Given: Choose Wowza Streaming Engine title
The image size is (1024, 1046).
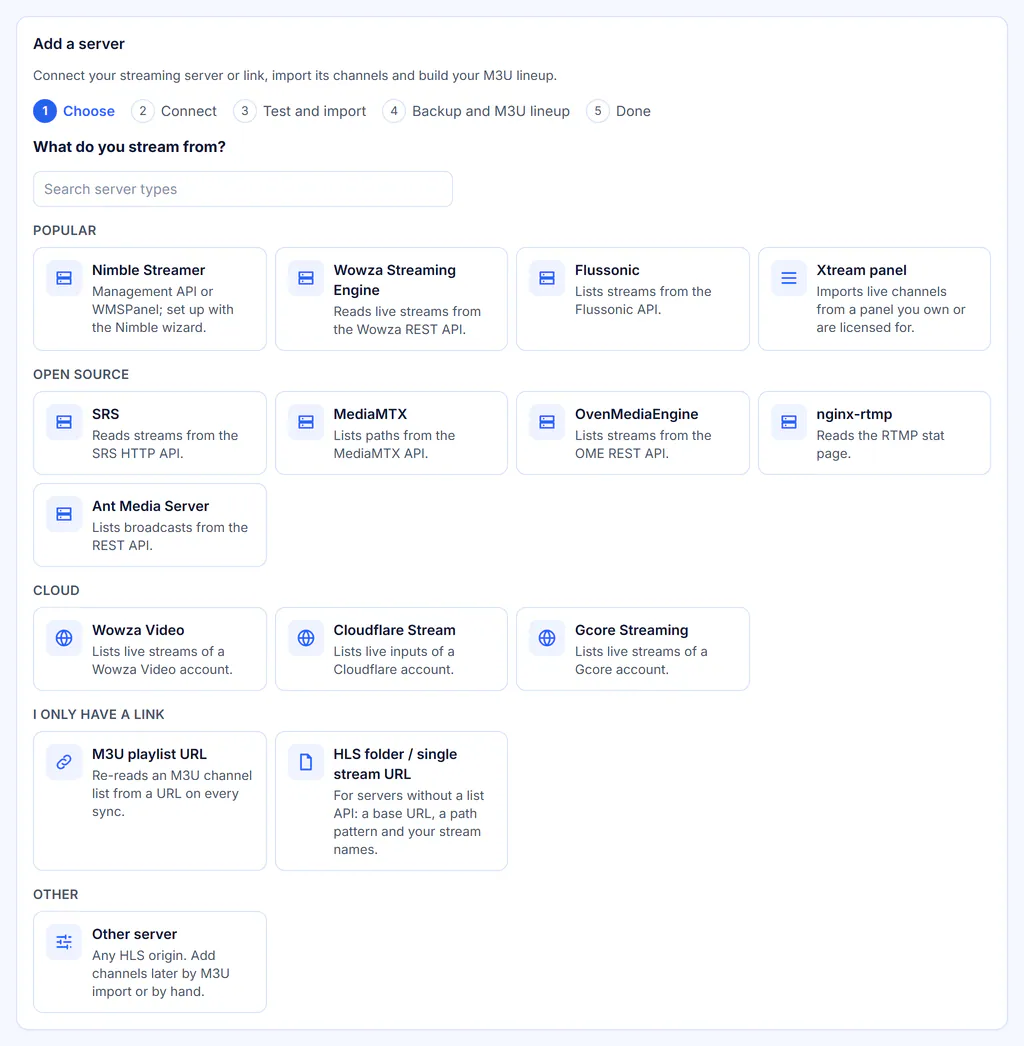Looking at the screenshot, I should tap(394, 280).
